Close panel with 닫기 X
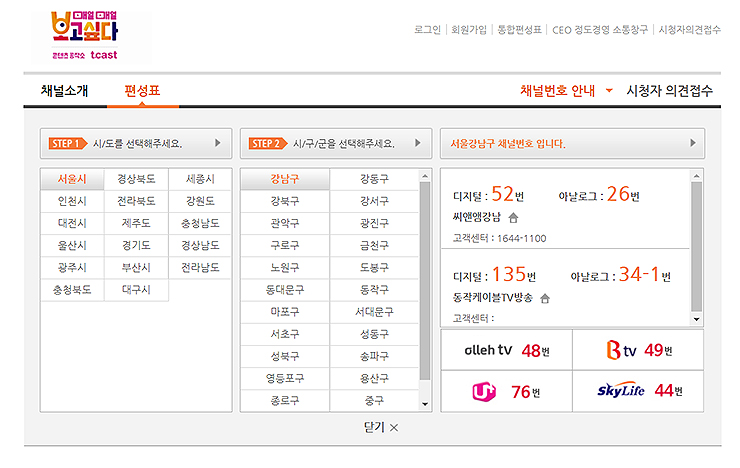 (381, 427)
